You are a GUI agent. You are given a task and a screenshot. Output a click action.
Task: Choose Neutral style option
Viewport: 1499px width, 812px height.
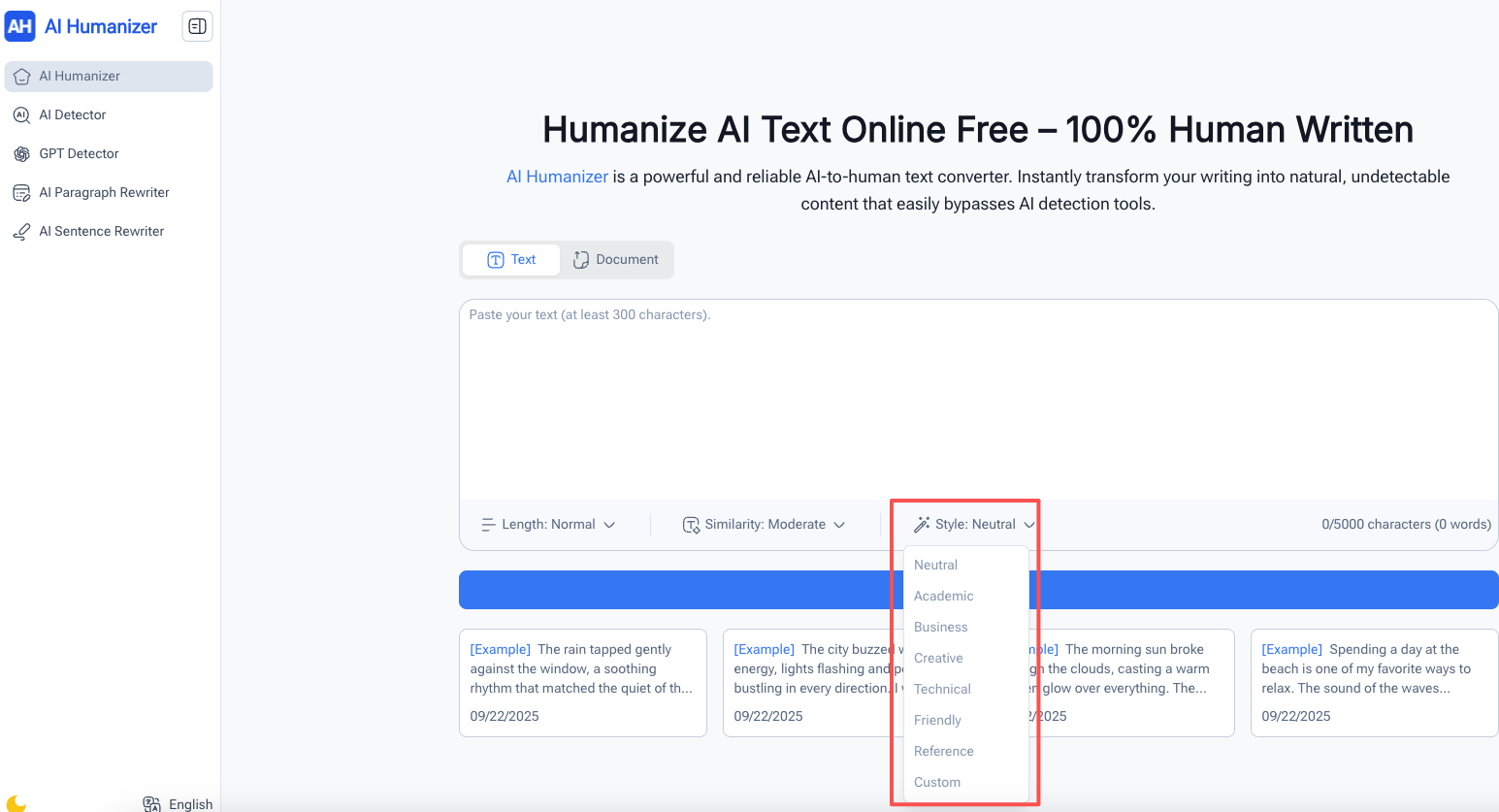tap(966, 565)
